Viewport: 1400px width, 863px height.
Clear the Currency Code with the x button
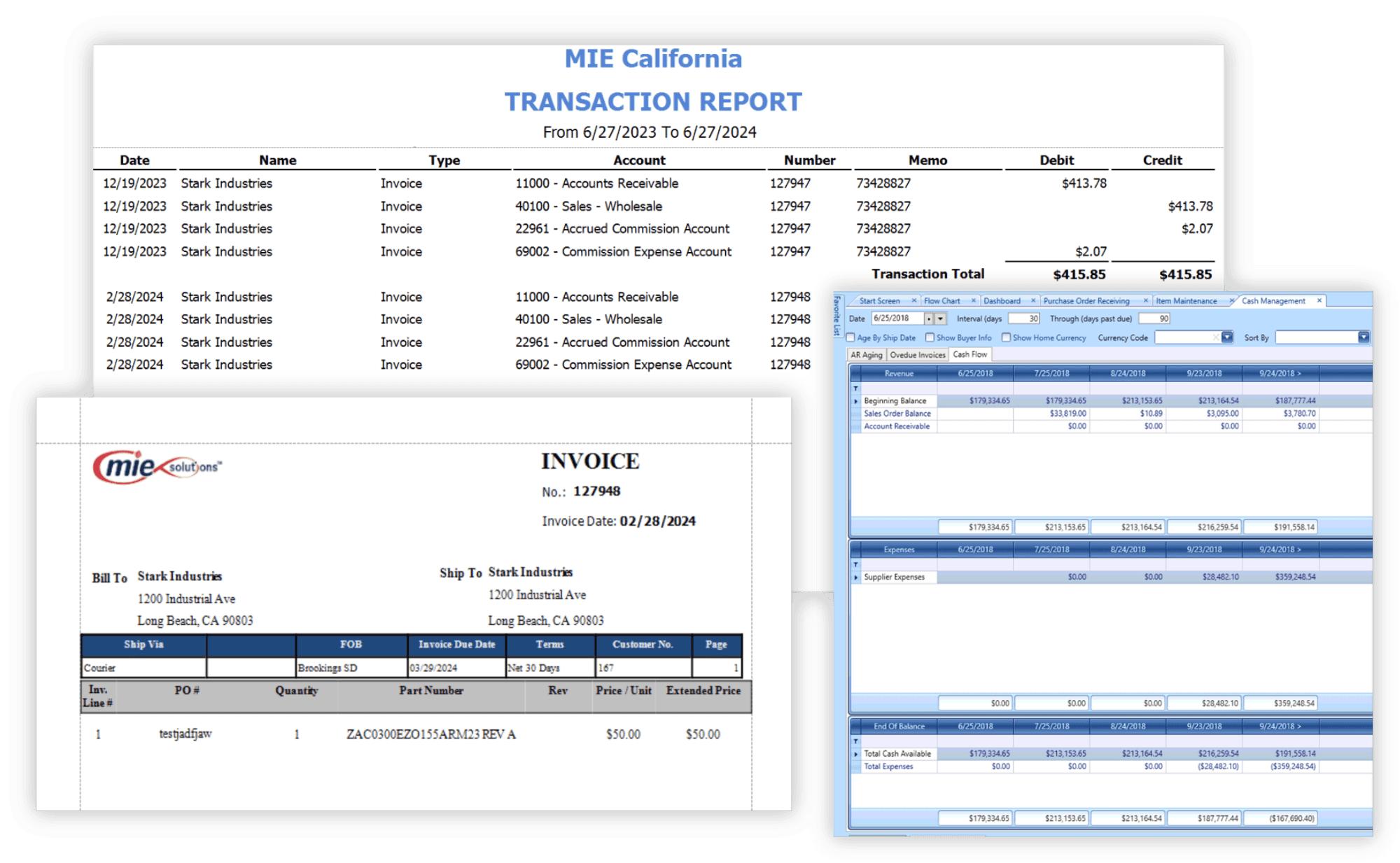click(1214, 338)
